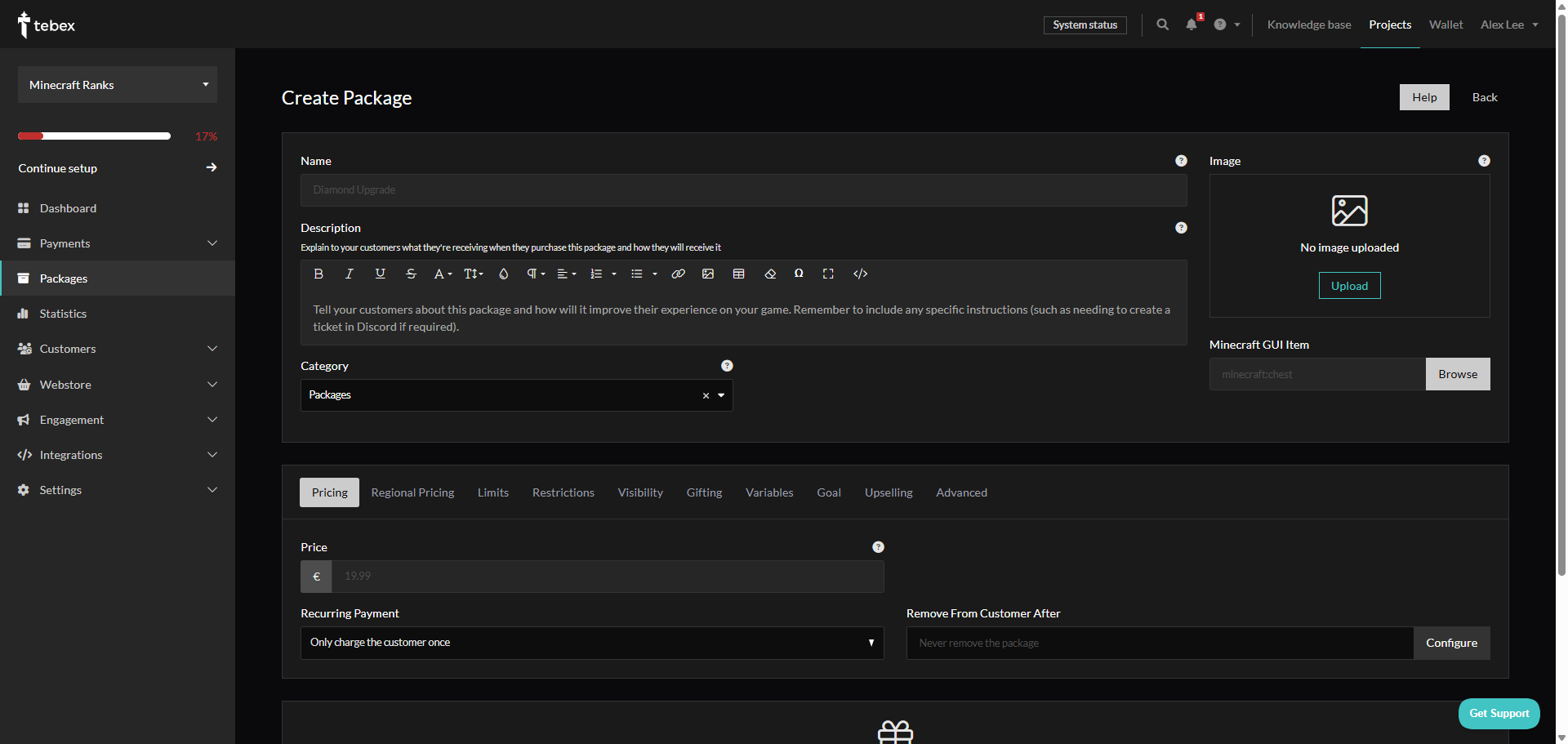Insert an image into the description
1568x744 pixels.
[x=708, y=274]
